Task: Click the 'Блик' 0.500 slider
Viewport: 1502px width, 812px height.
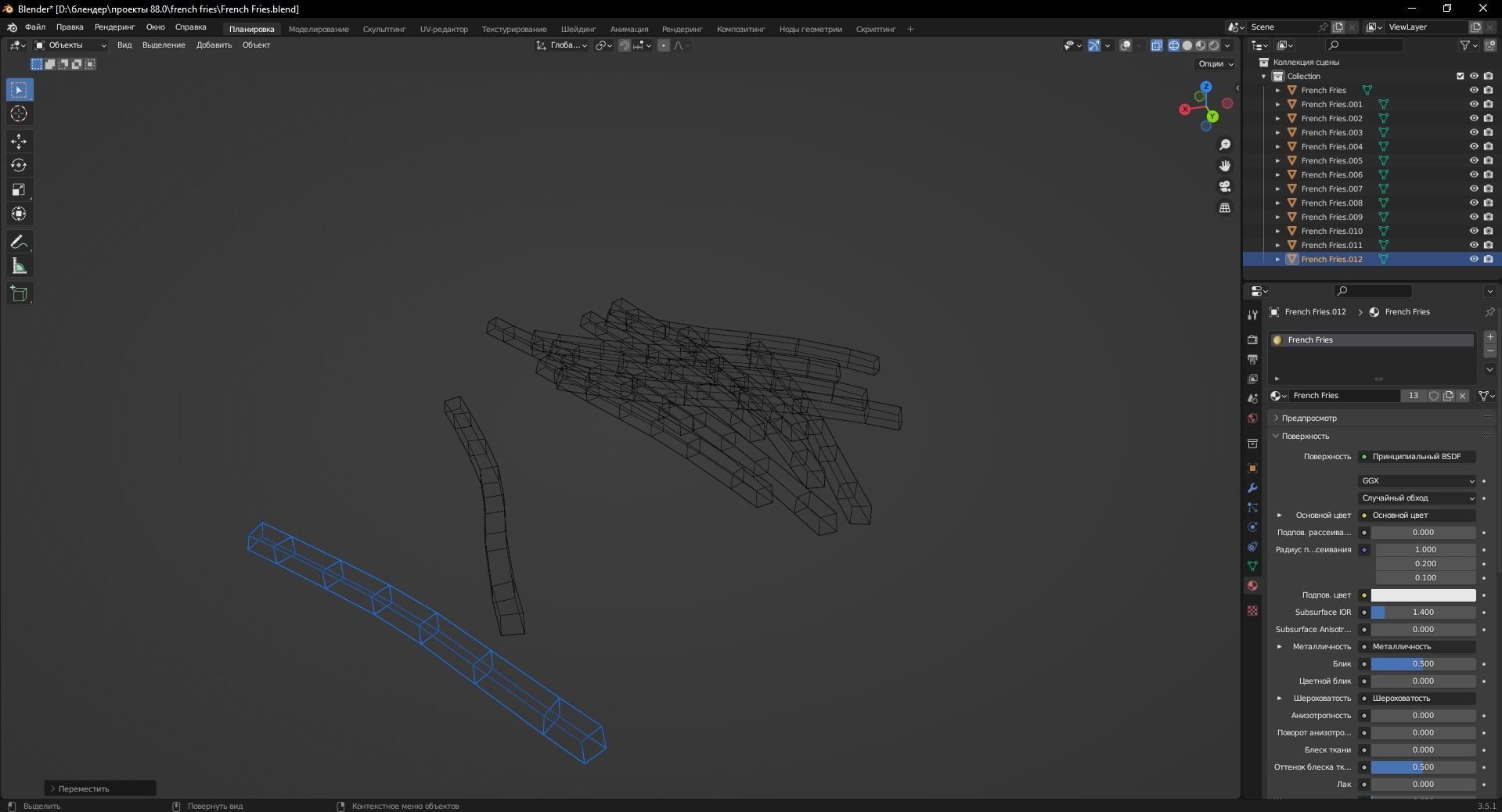Action: 1423,664
